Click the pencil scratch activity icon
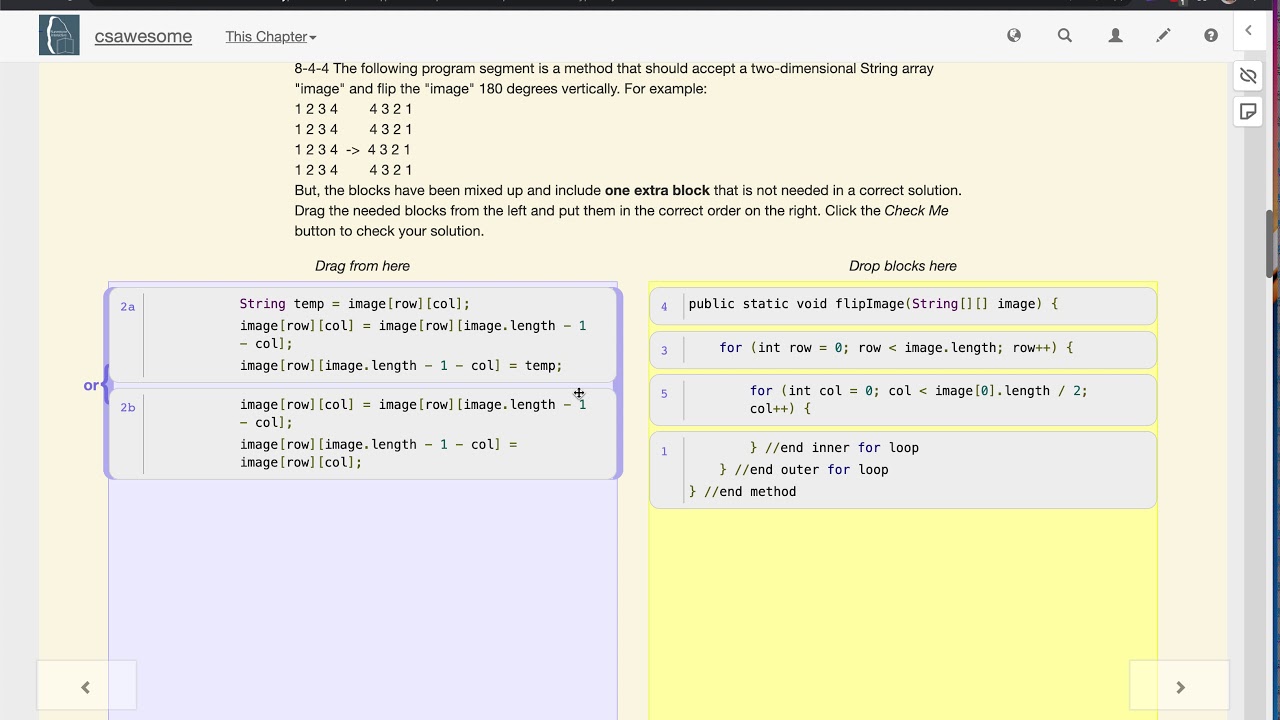The image size is (1280, 720). tap(1163, 36)
